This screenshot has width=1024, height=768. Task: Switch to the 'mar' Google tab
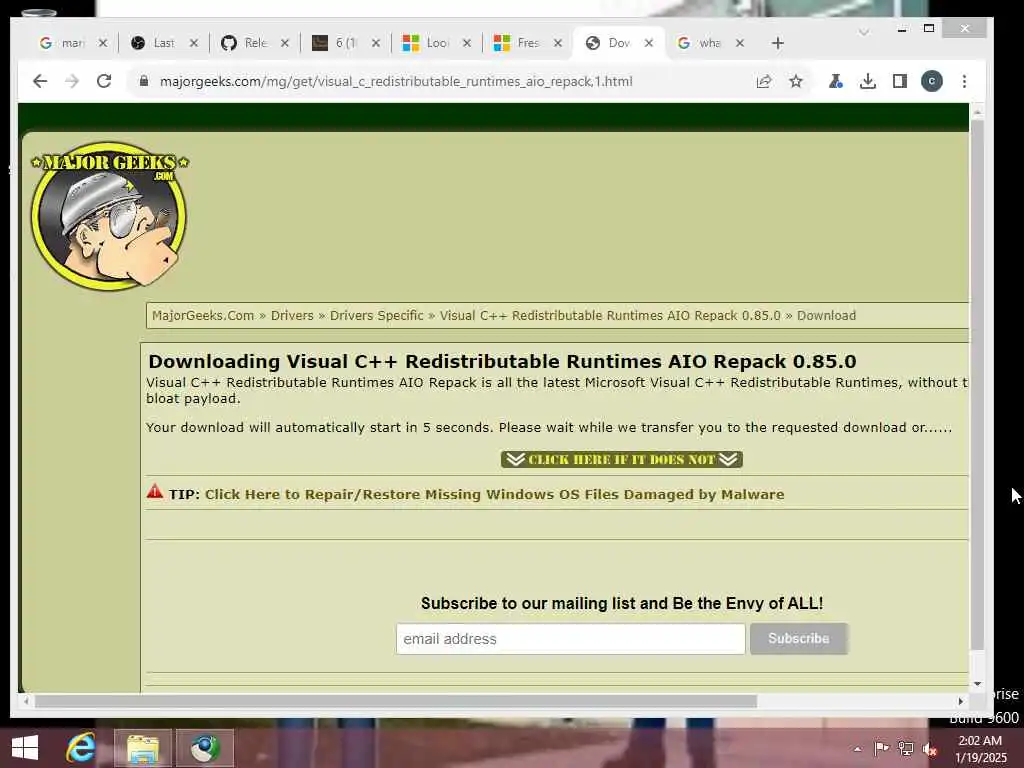[63, 43]
